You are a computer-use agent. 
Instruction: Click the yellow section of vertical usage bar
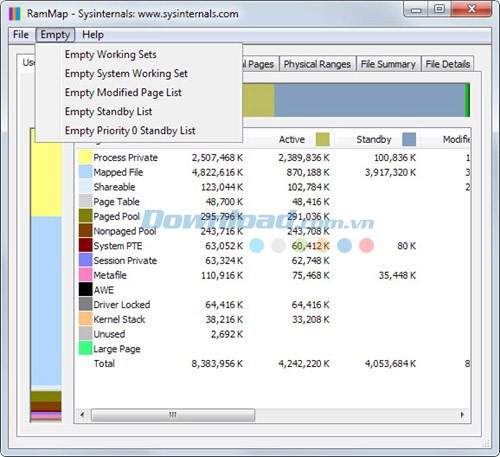(x=46, y=180)
